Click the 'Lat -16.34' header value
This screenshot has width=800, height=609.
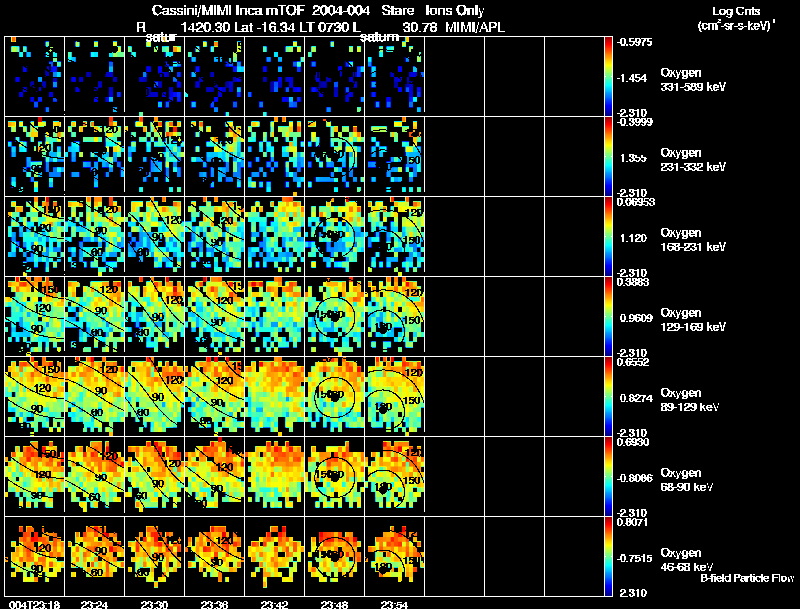click(264, 27)
